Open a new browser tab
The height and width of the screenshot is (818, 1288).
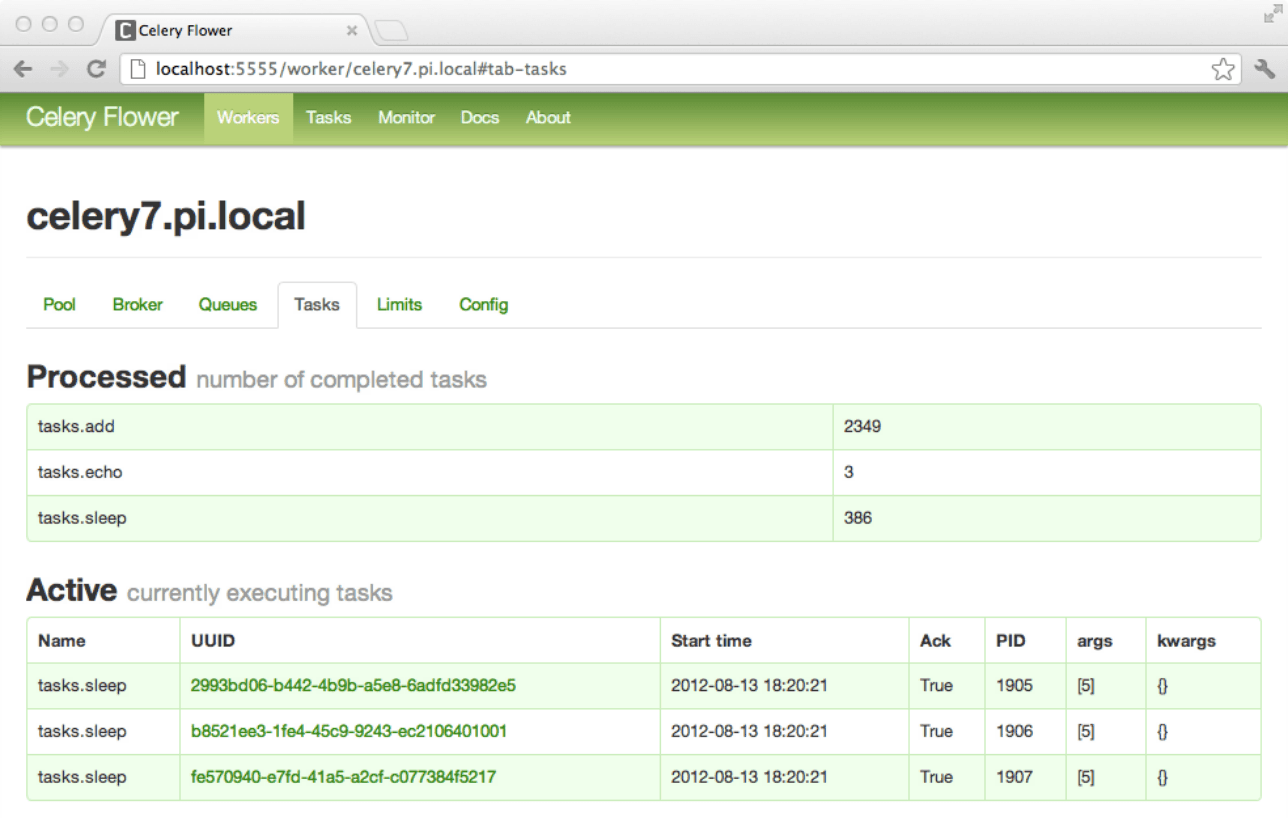390,31
